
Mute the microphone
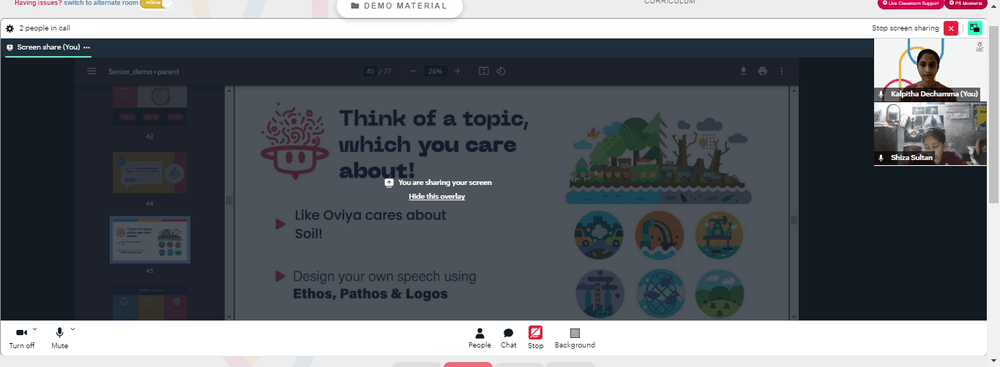coord(59,338)
